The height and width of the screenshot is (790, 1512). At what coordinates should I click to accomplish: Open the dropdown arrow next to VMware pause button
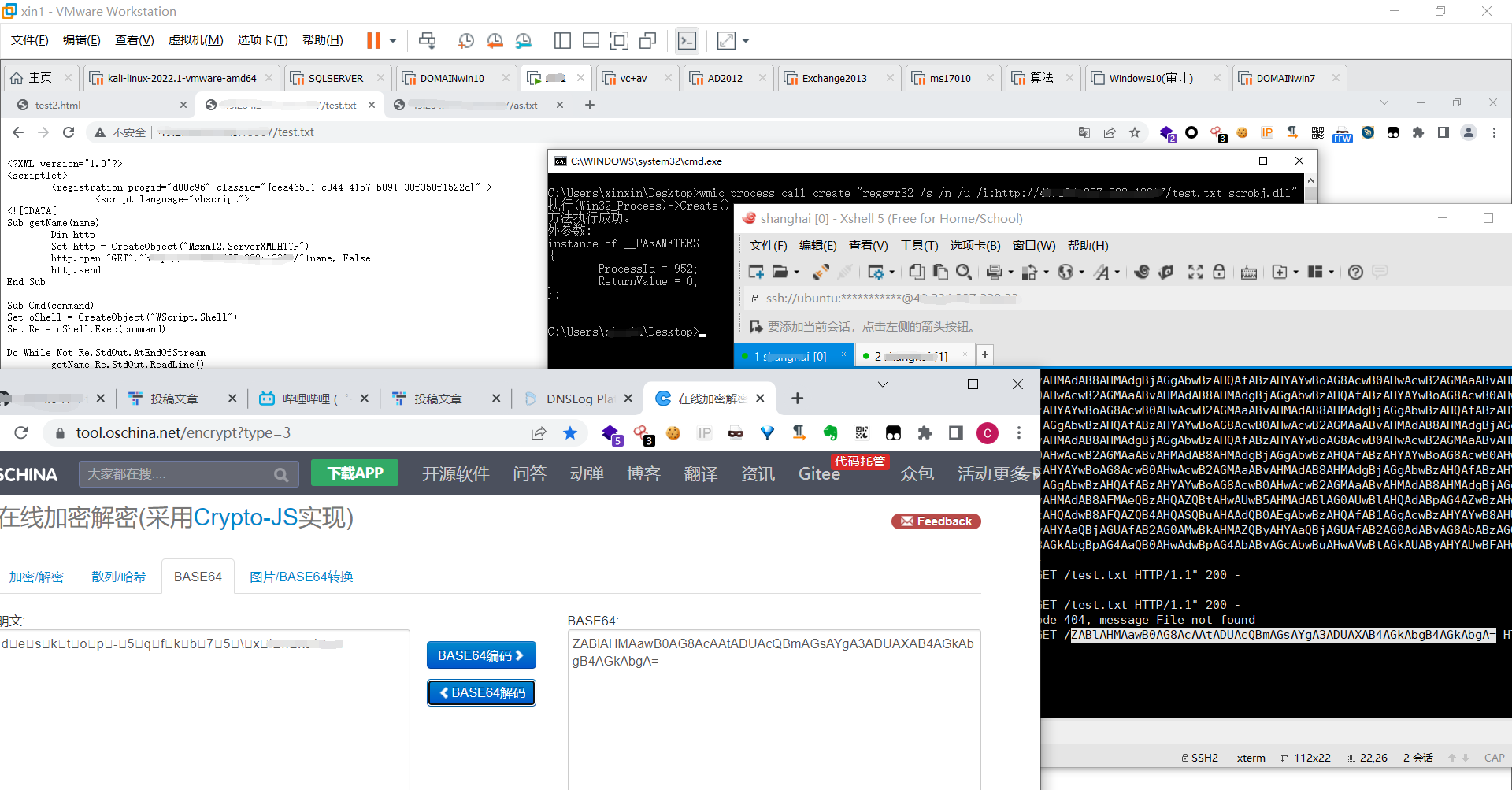pyautogui.click(x=392, y=40)
